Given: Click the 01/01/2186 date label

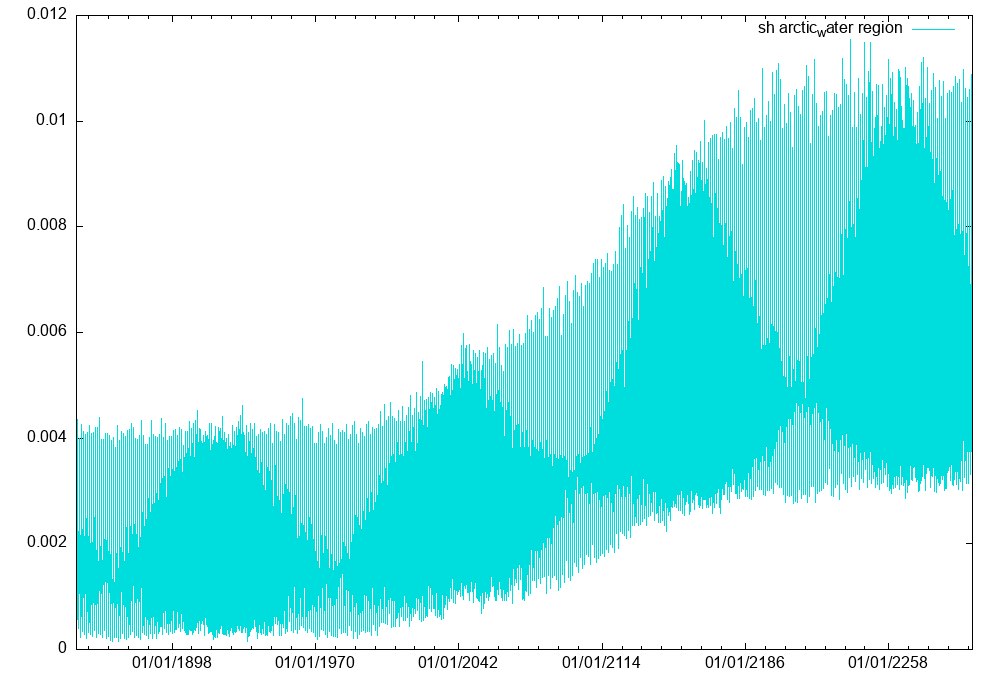Looking at the screenshot, I should (745, 662).
